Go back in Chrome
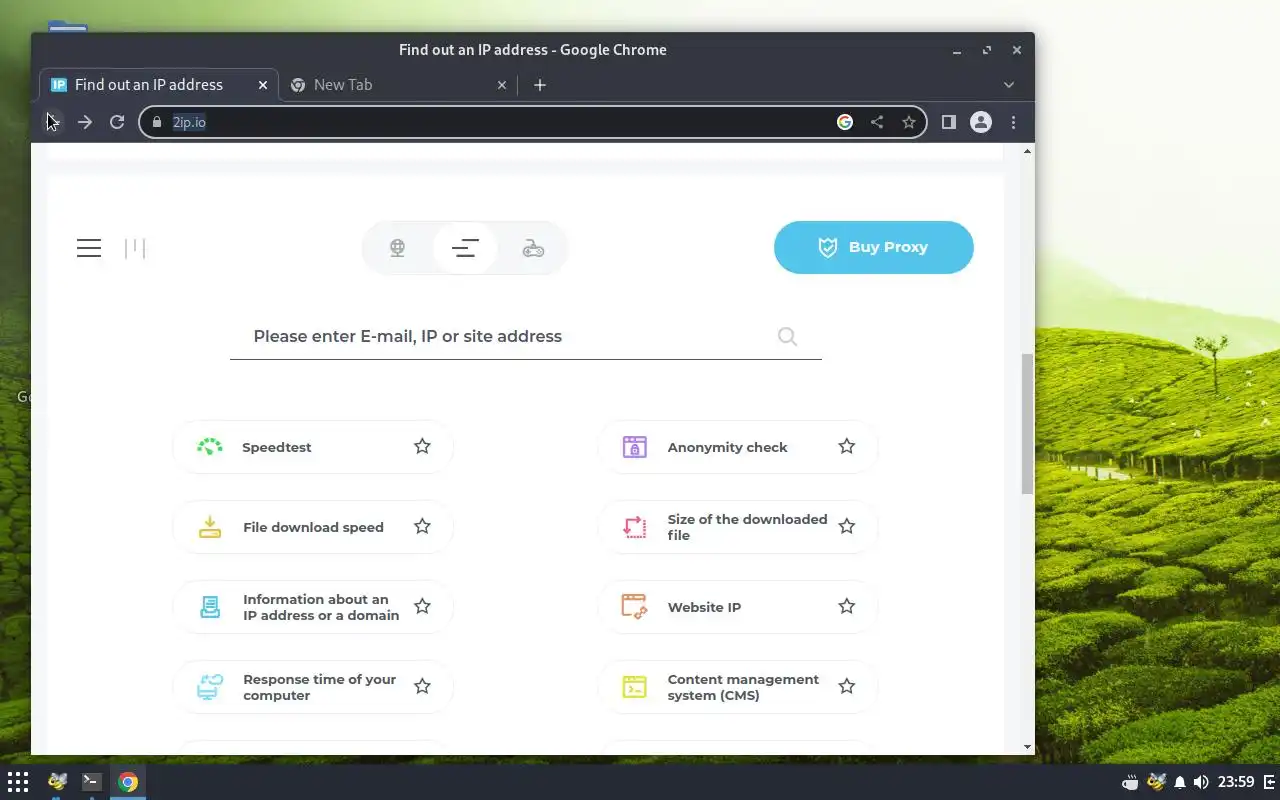 pos(52,122)
